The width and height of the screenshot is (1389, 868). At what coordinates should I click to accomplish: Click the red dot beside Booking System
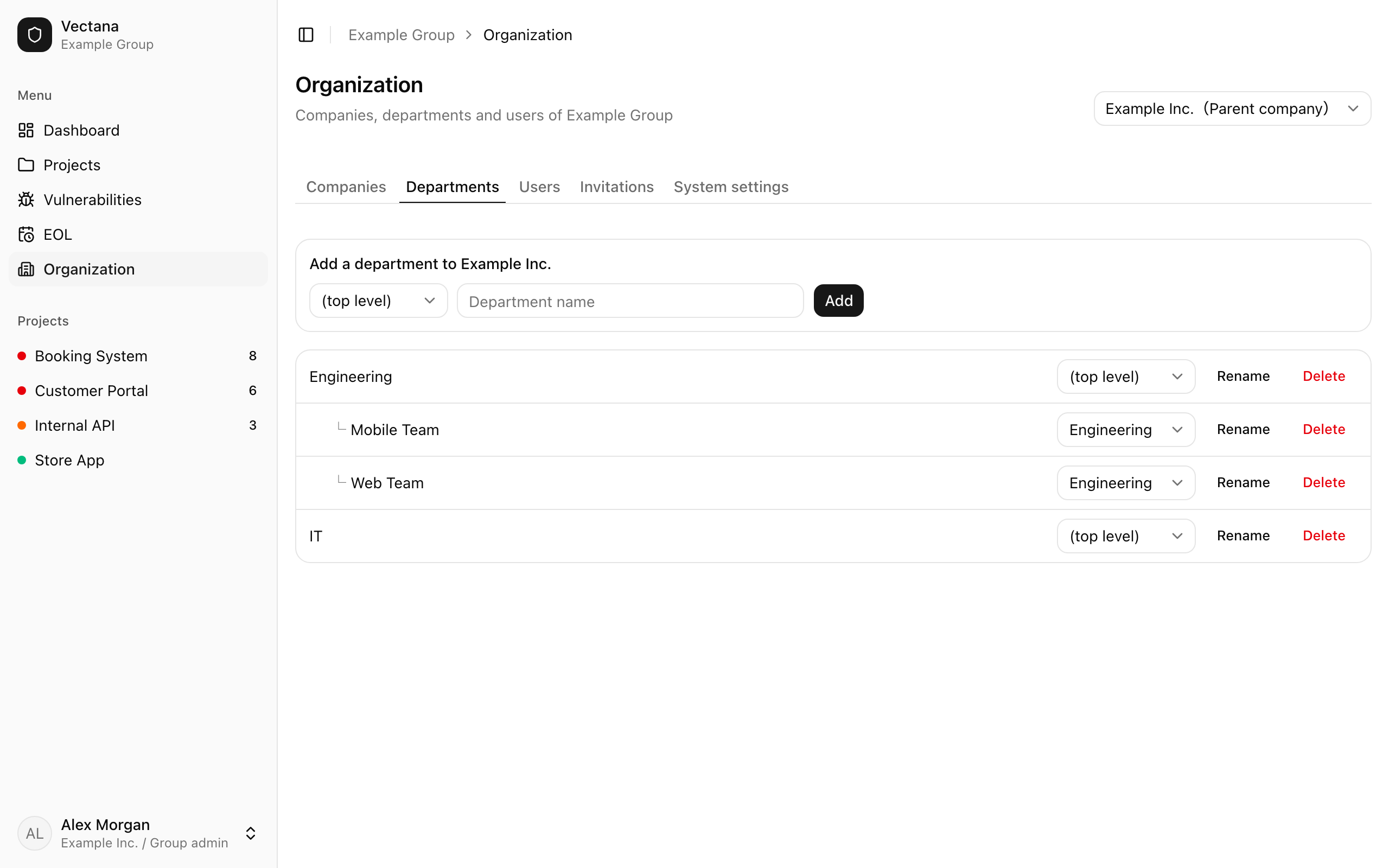[22, 356]
